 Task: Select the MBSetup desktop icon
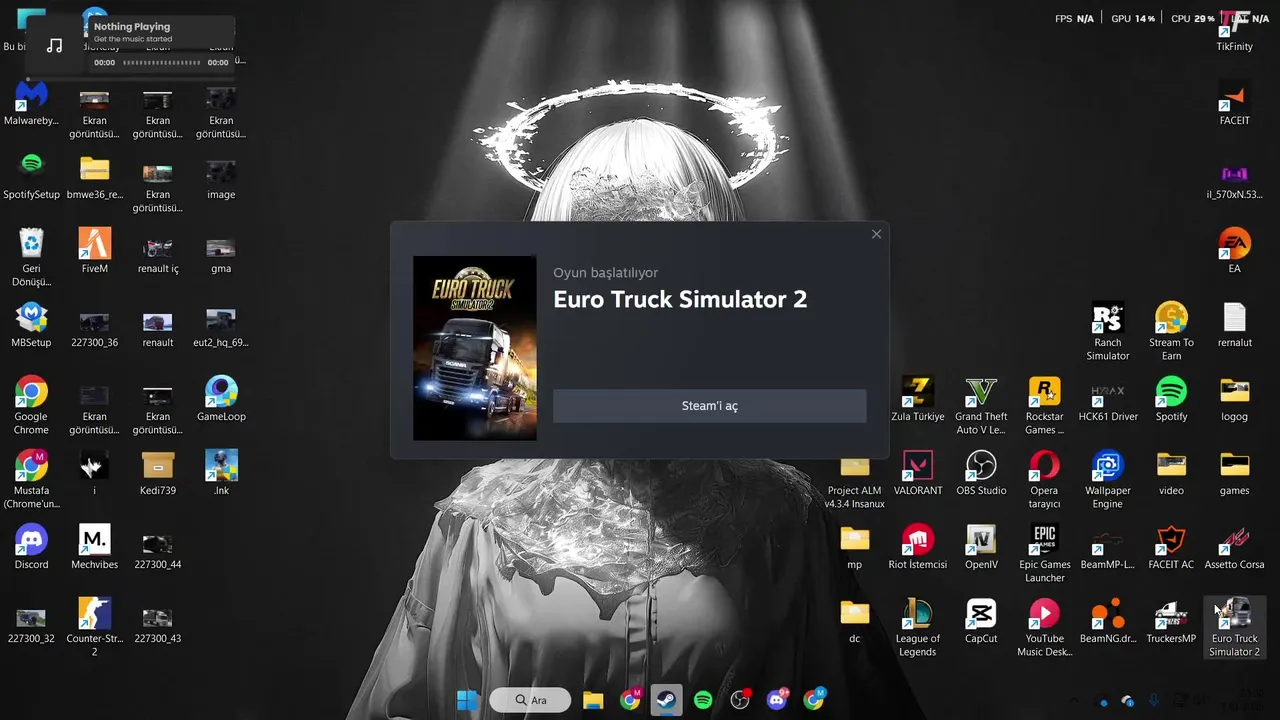pos(31,325)
